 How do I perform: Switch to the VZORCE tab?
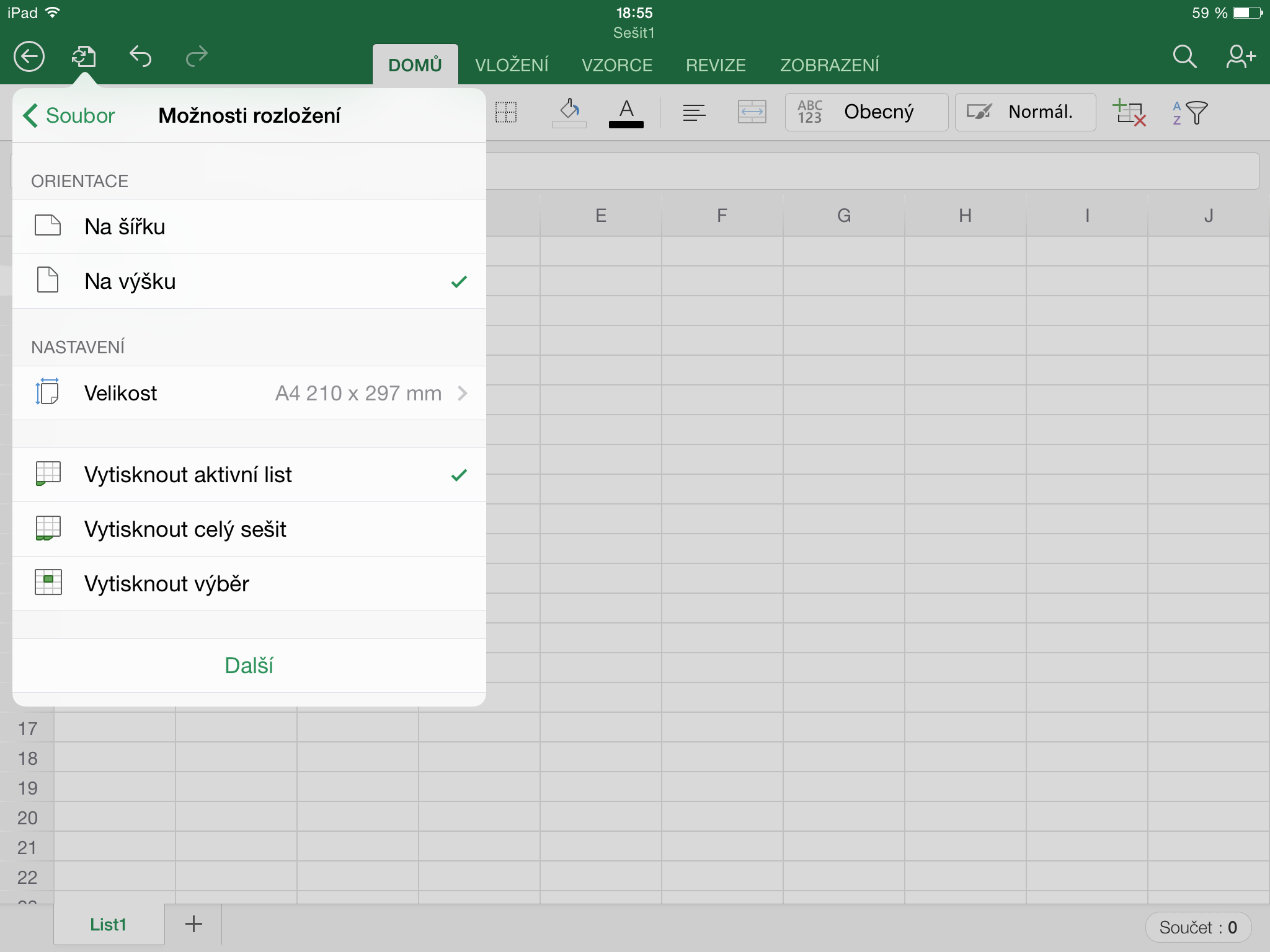(x=617, y=65)
